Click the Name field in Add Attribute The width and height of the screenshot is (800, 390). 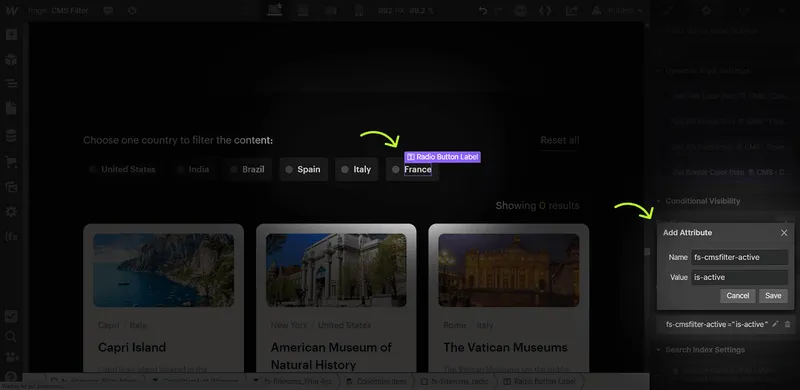[739, 257]
